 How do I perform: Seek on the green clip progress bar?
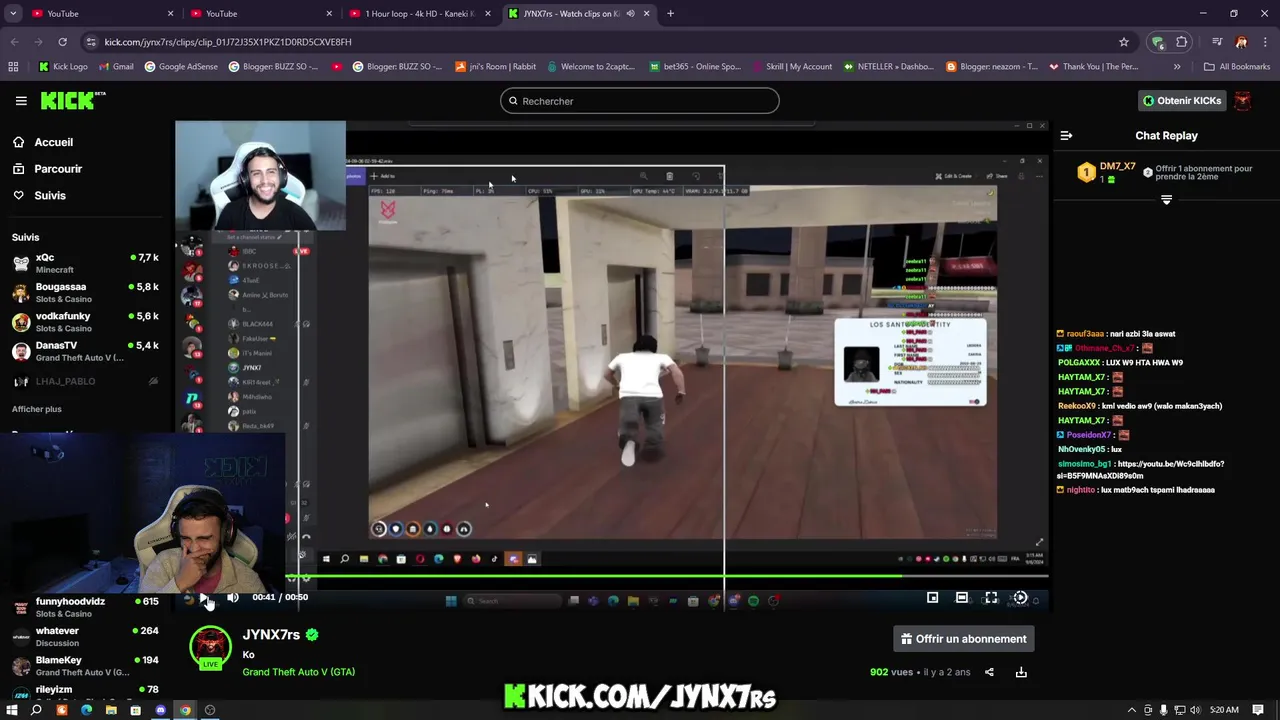tap(610, 575)
